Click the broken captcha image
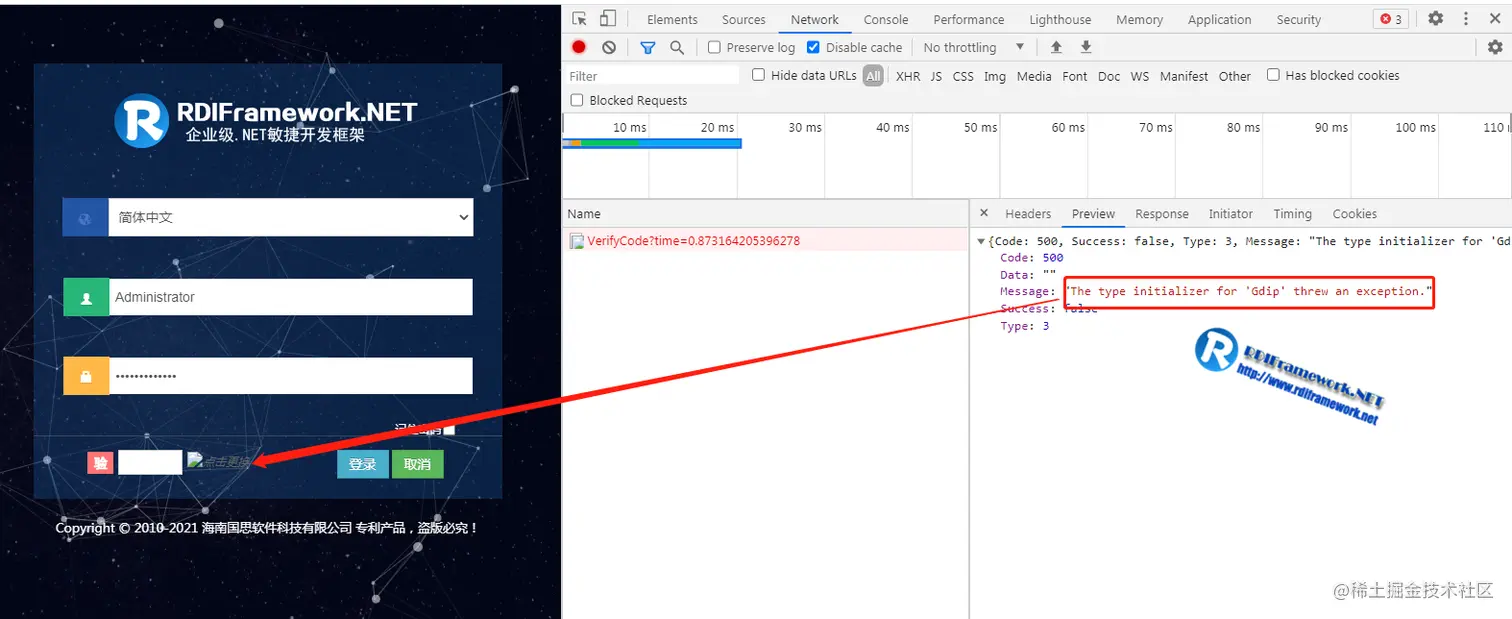Image resolution: width=1512 pixels, height=619 pixels. (219, 461)
